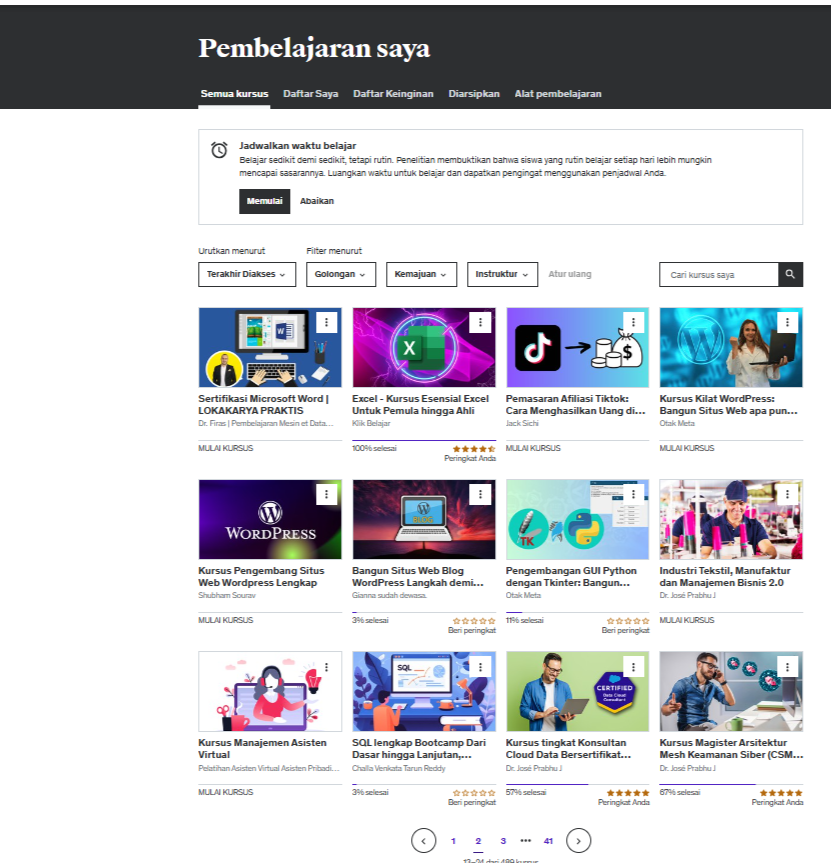Open the Industri Tekstil course thumbnail
This screenshot has width=831, height=863.
730,519
